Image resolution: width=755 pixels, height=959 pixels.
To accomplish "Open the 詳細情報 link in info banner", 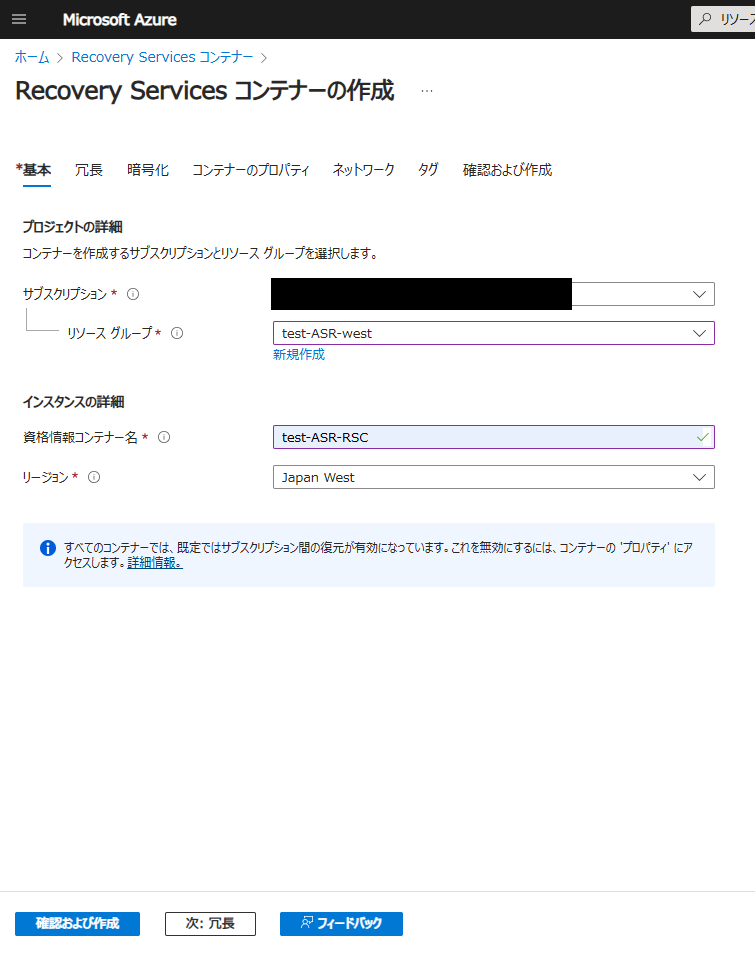I will tap(155, 562).
